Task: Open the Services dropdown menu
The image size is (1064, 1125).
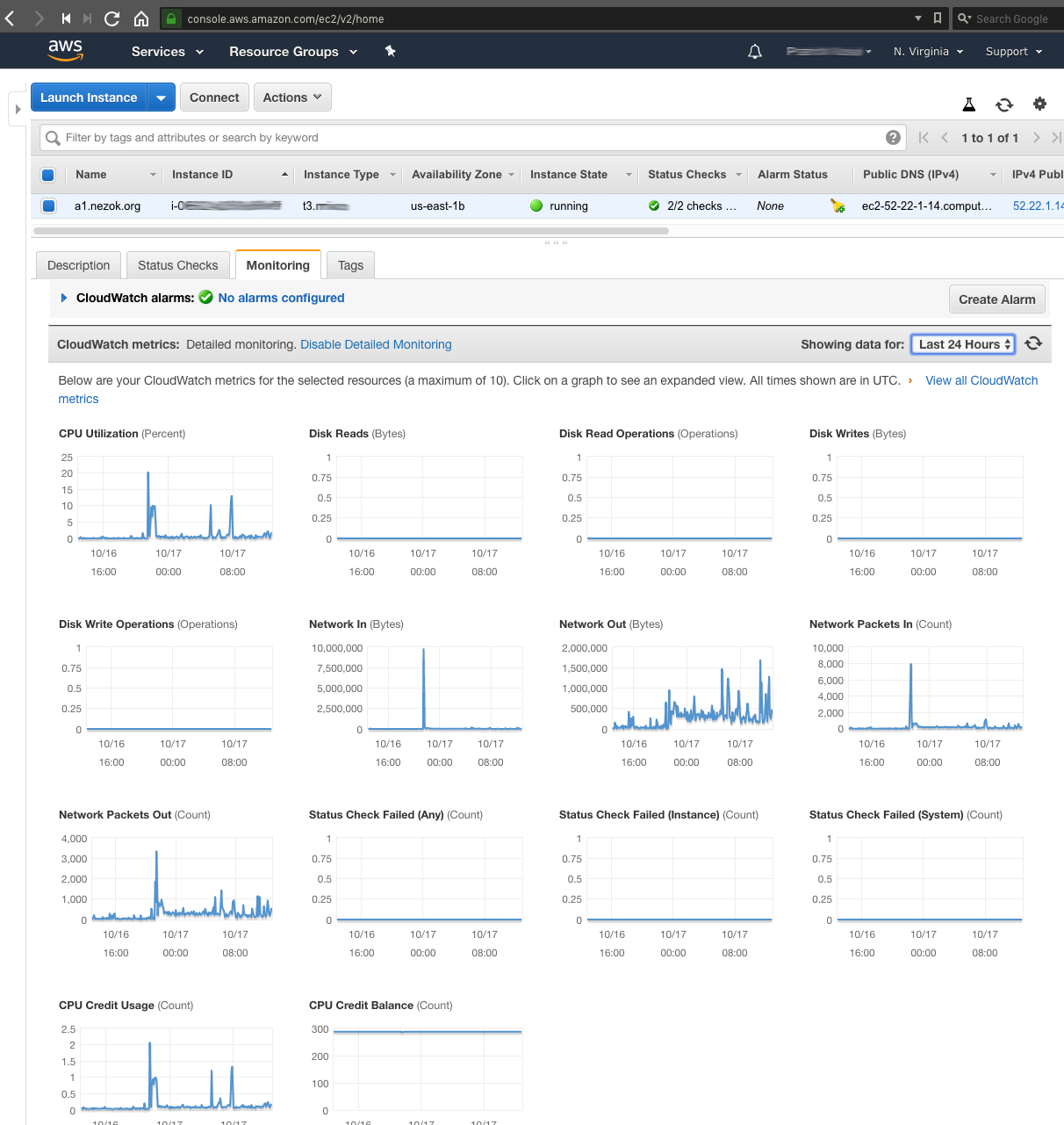Action: point(168,52)
